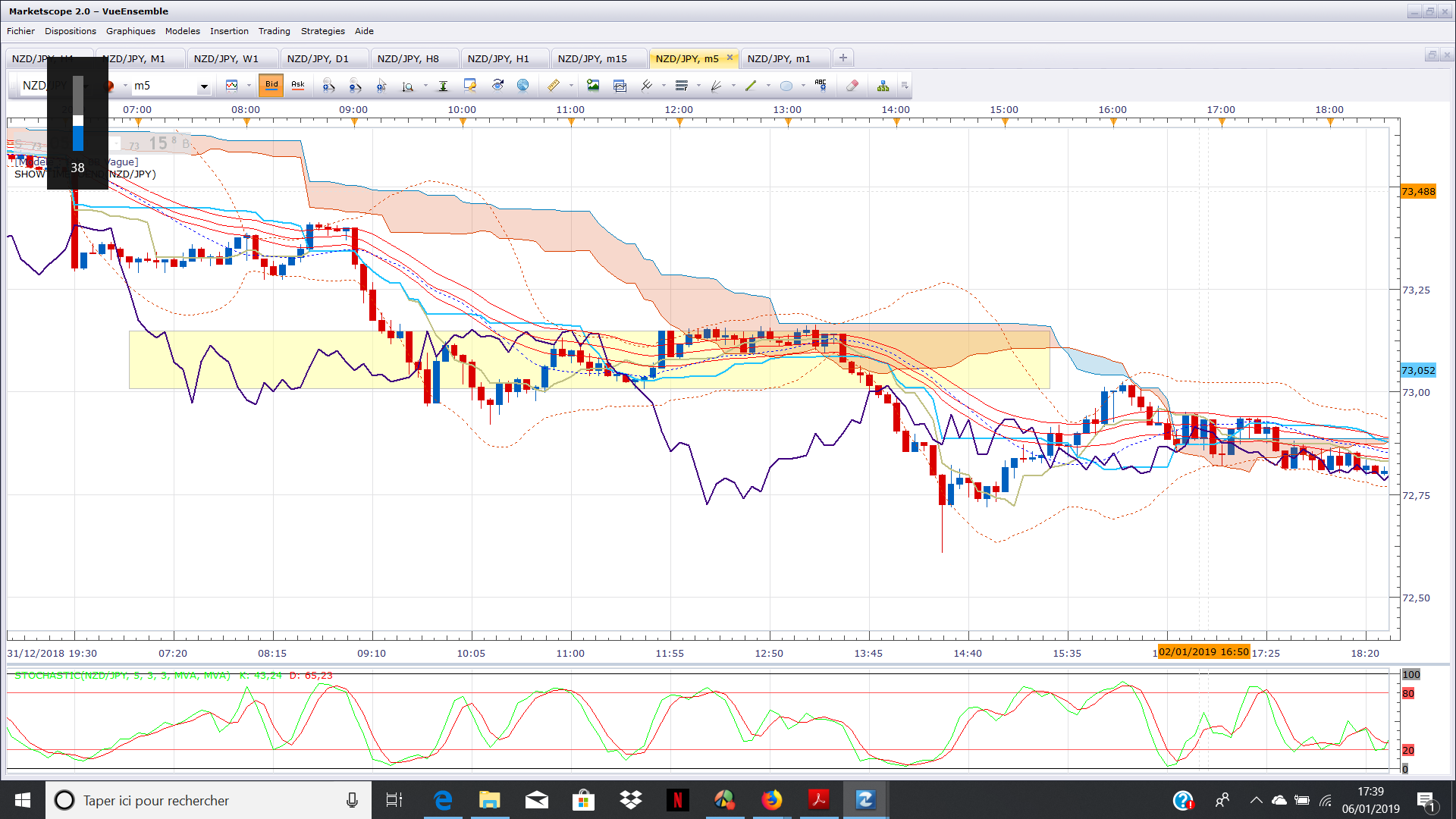Screen dimensions: 1456x819
Task: Open the Insertion menu
Action: [229, 31]
